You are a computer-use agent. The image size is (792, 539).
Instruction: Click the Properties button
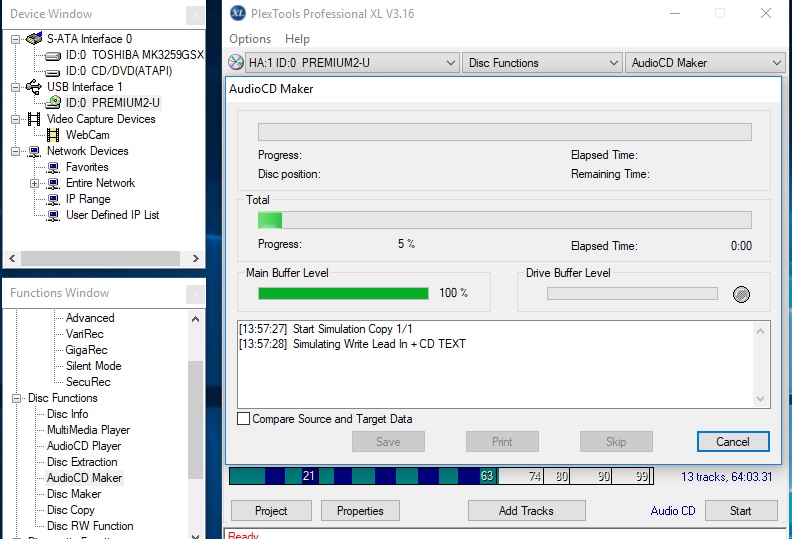point(360,511)
